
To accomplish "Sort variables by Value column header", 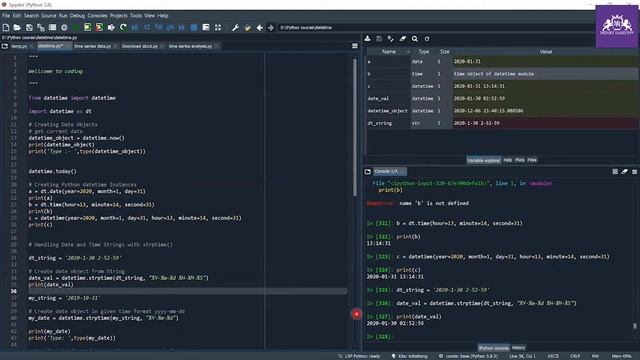I will coord(546,51).
